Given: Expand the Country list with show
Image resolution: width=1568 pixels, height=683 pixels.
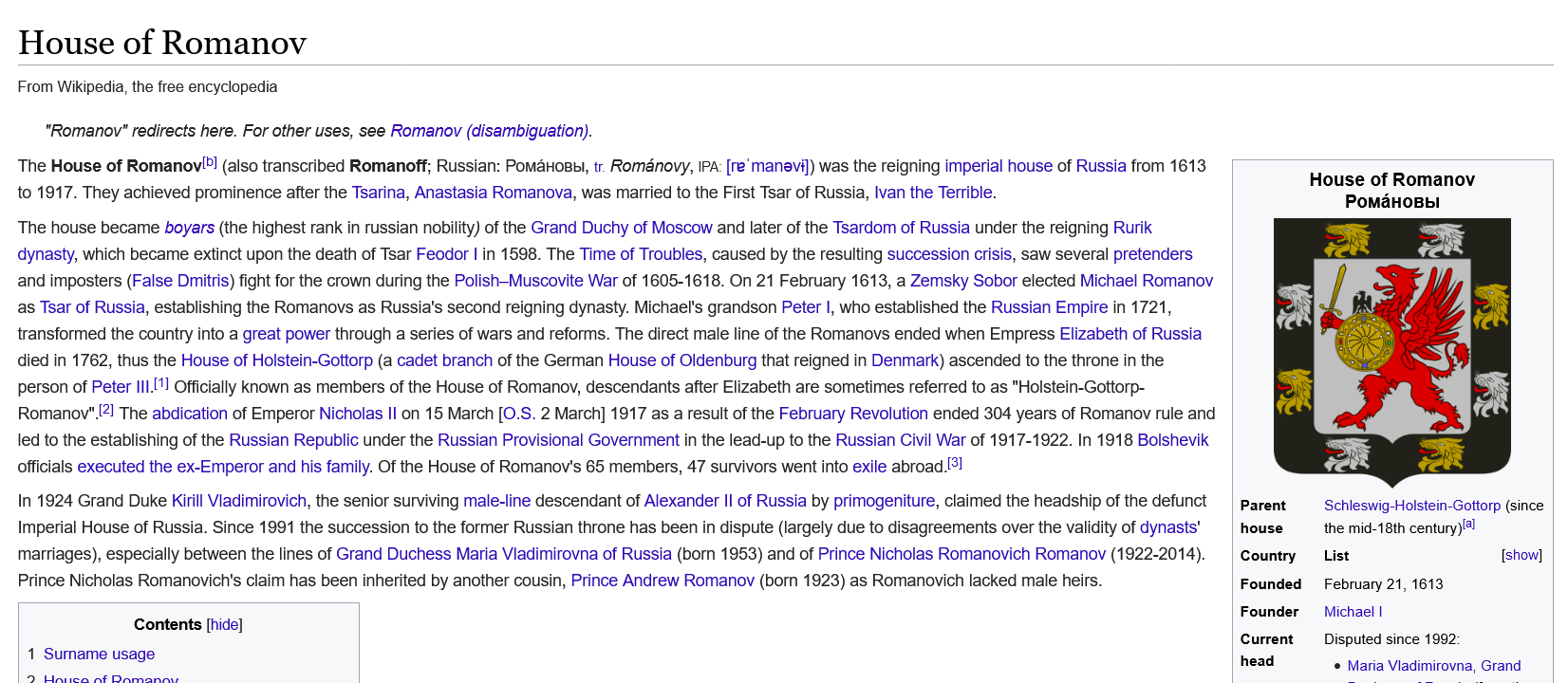Looking at the screenshot, I should pyautogui.click(x=1521, y=555).
